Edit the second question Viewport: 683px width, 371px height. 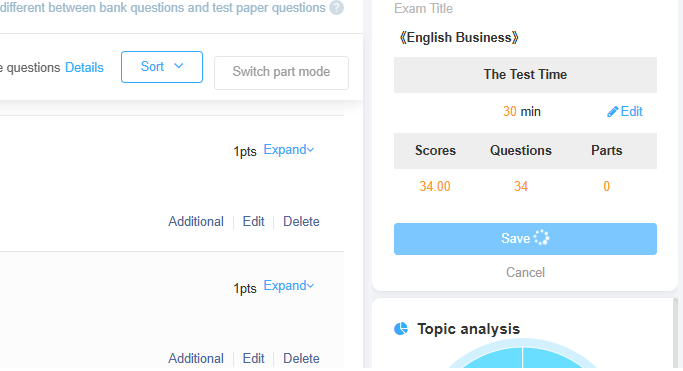click(254, 358)
